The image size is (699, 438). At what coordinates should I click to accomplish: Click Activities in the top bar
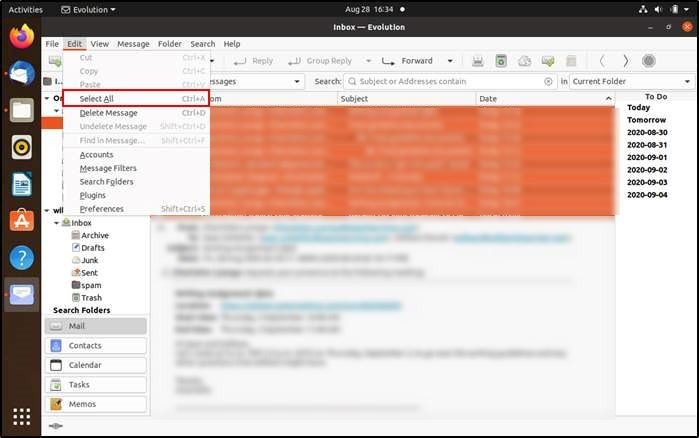(25, 9)
